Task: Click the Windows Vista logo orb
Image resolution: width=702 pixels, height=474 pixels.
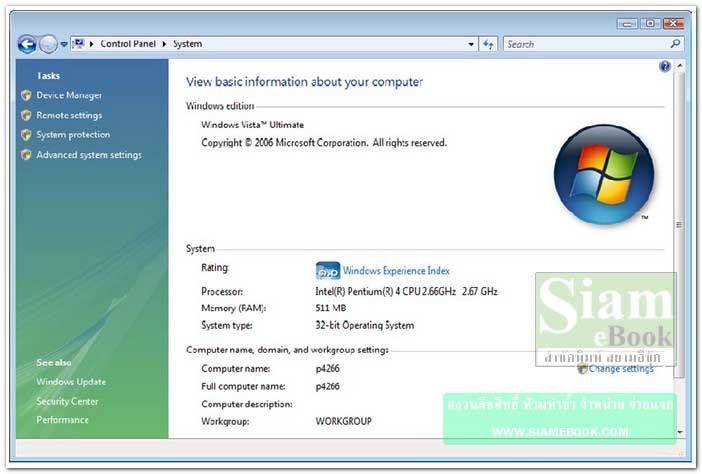Action: [604, 175]
